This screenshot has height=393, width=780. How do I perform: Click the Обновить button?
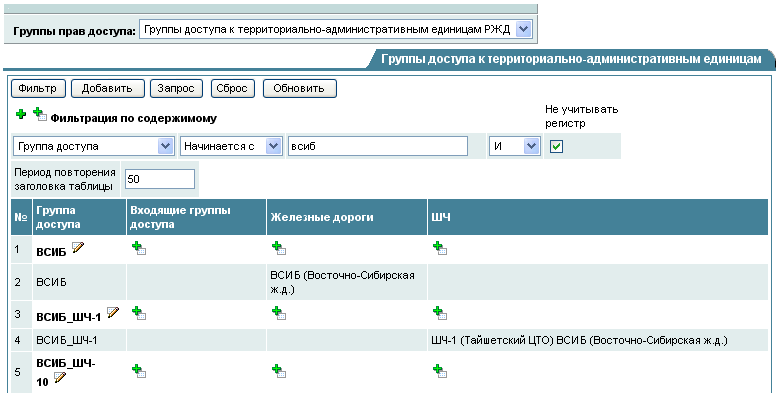299,89
